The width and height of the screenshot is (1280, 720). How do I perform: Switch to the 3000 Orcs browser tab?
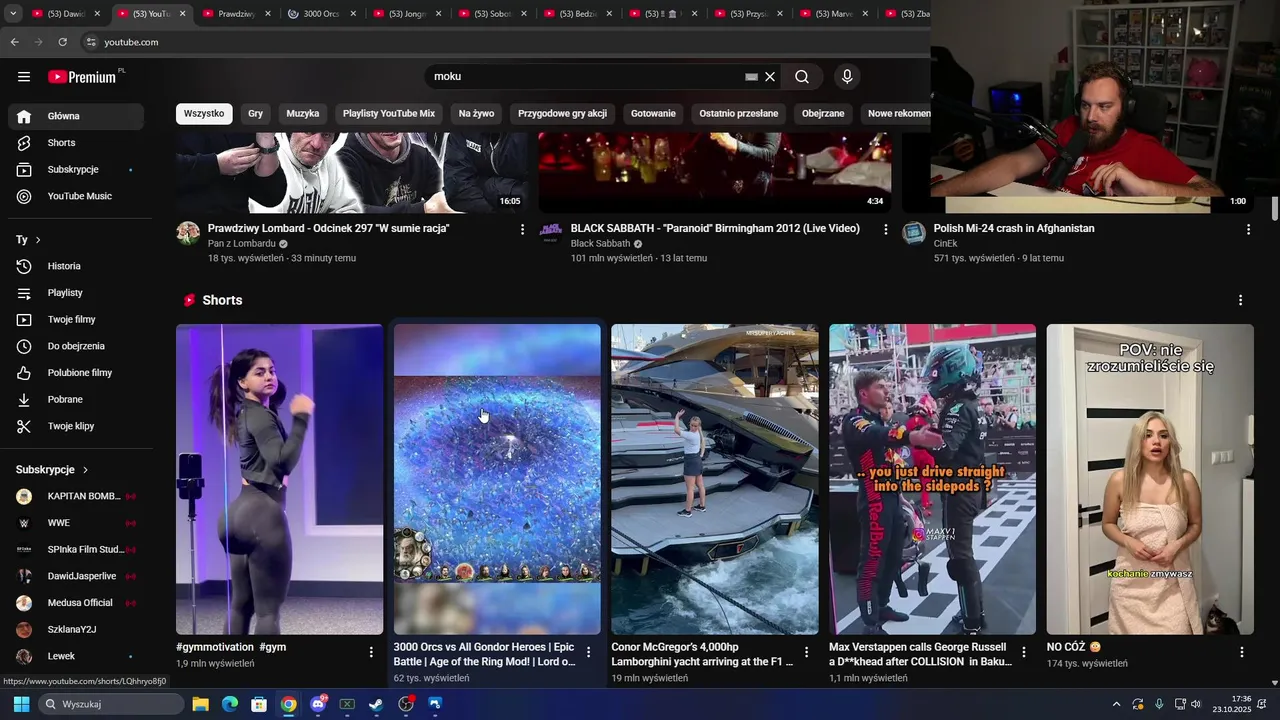[x=321, y=14]
